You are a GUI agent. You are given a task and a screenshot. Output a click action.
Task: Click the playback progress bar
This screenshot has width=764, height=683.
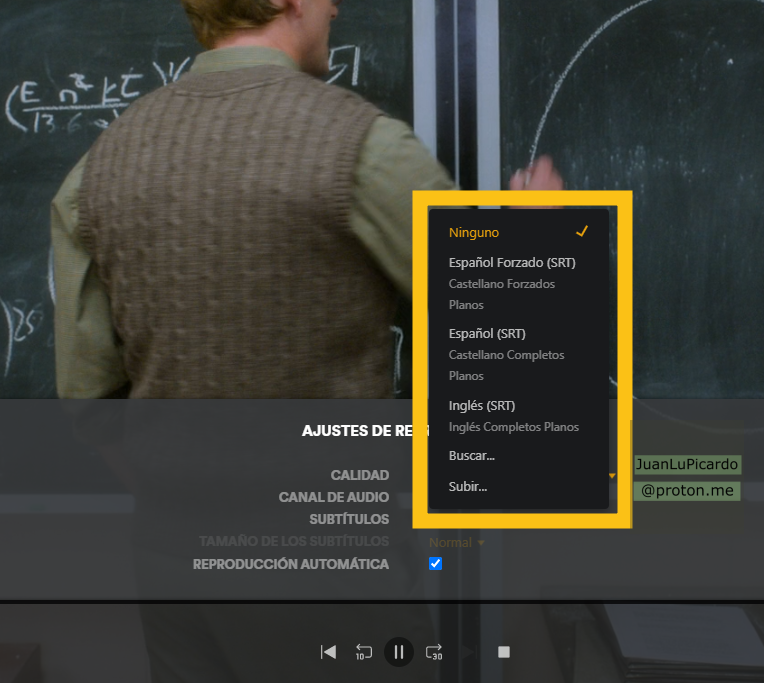pyautogui.click(x=380, y=602)
